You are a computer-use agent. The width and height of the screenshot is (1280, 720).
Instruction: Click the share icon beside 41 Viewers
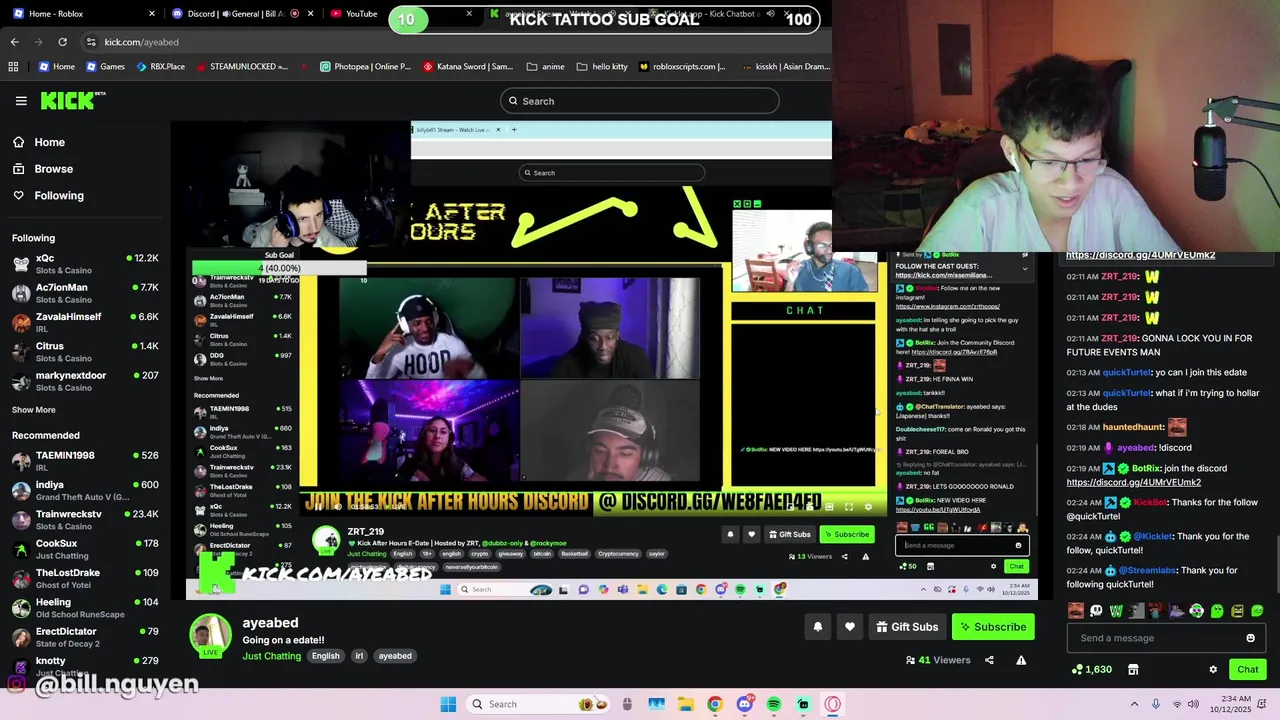point(989,660)
